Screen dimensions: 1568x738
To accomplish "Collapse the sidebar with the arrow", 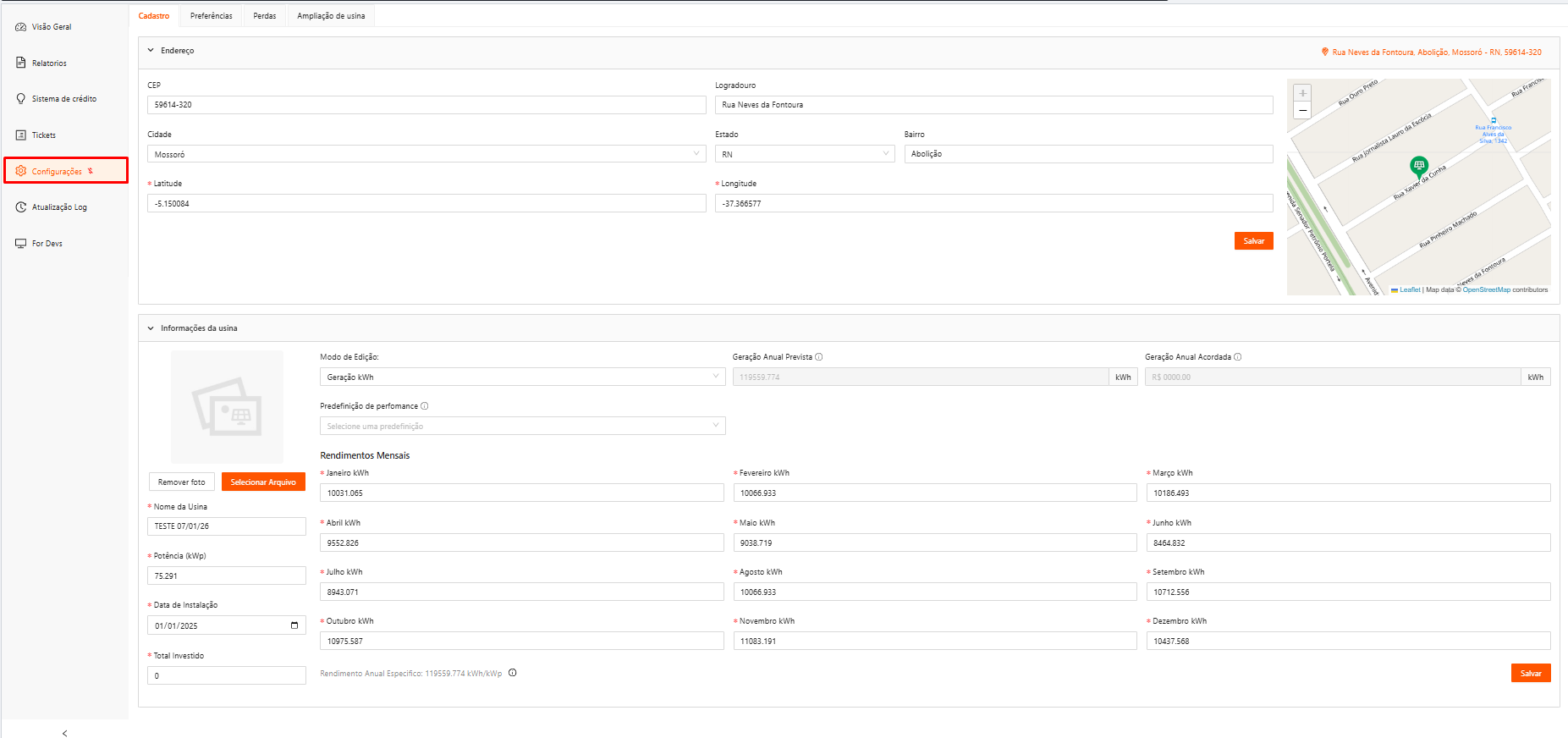I will pos(64,733).
